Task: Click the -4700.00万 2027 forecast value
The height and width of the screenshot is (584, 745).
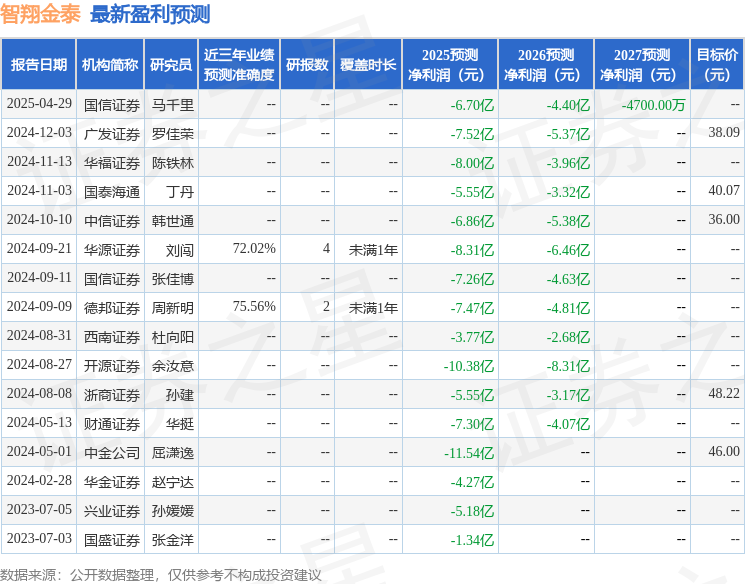Action: click(653, 105)
